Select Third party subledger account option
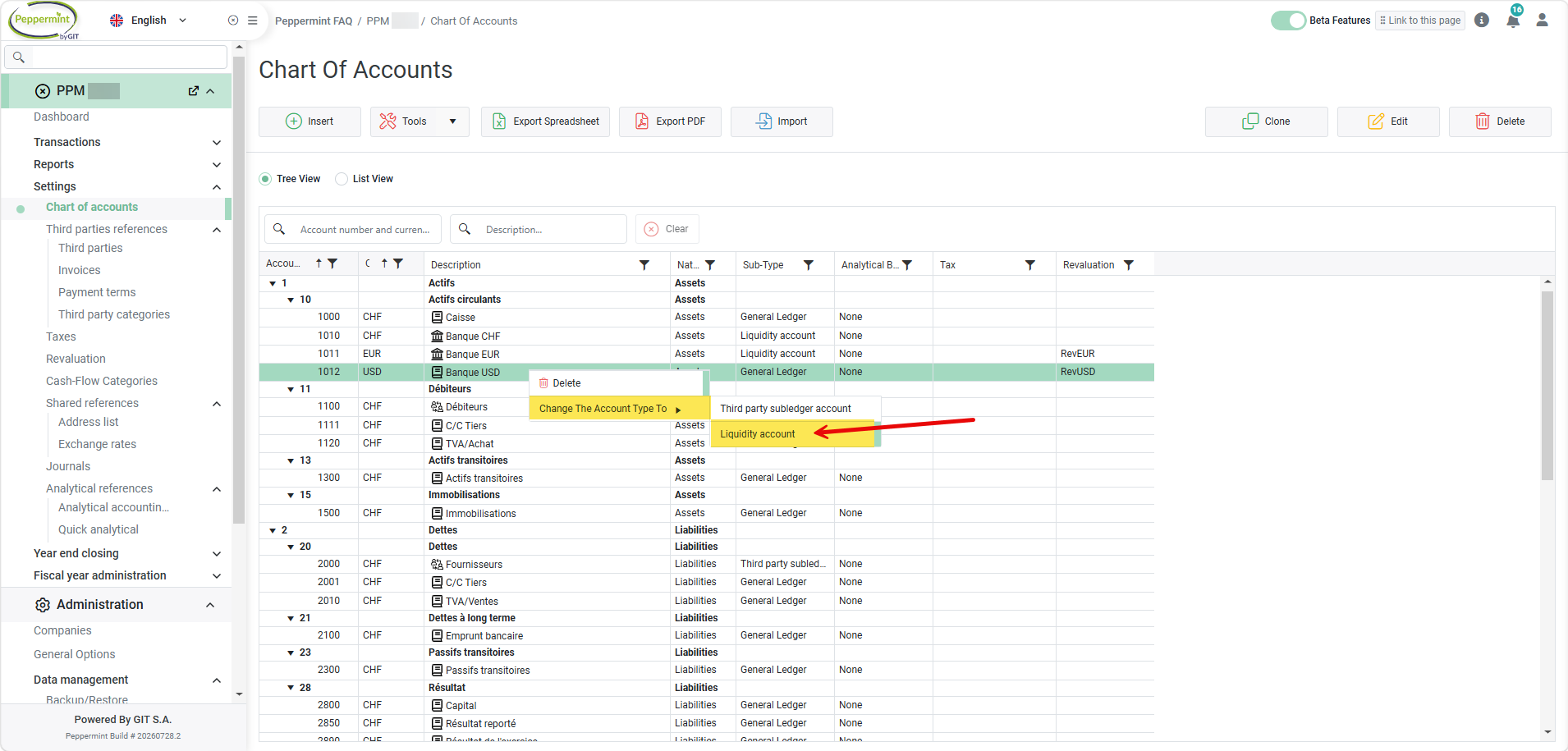The image size is (1568, 751). 795,409
